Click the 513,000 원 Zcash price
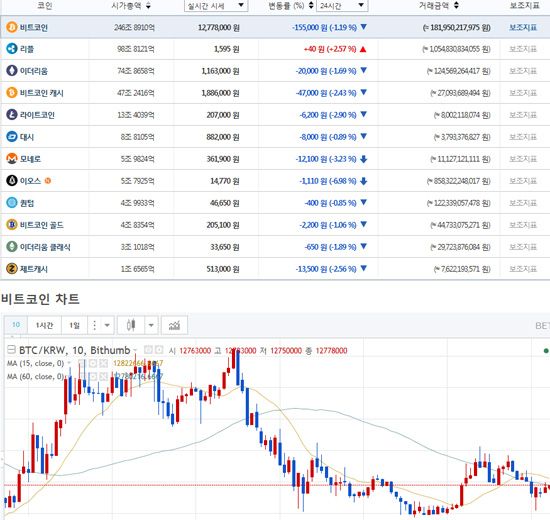 (223, 269)
